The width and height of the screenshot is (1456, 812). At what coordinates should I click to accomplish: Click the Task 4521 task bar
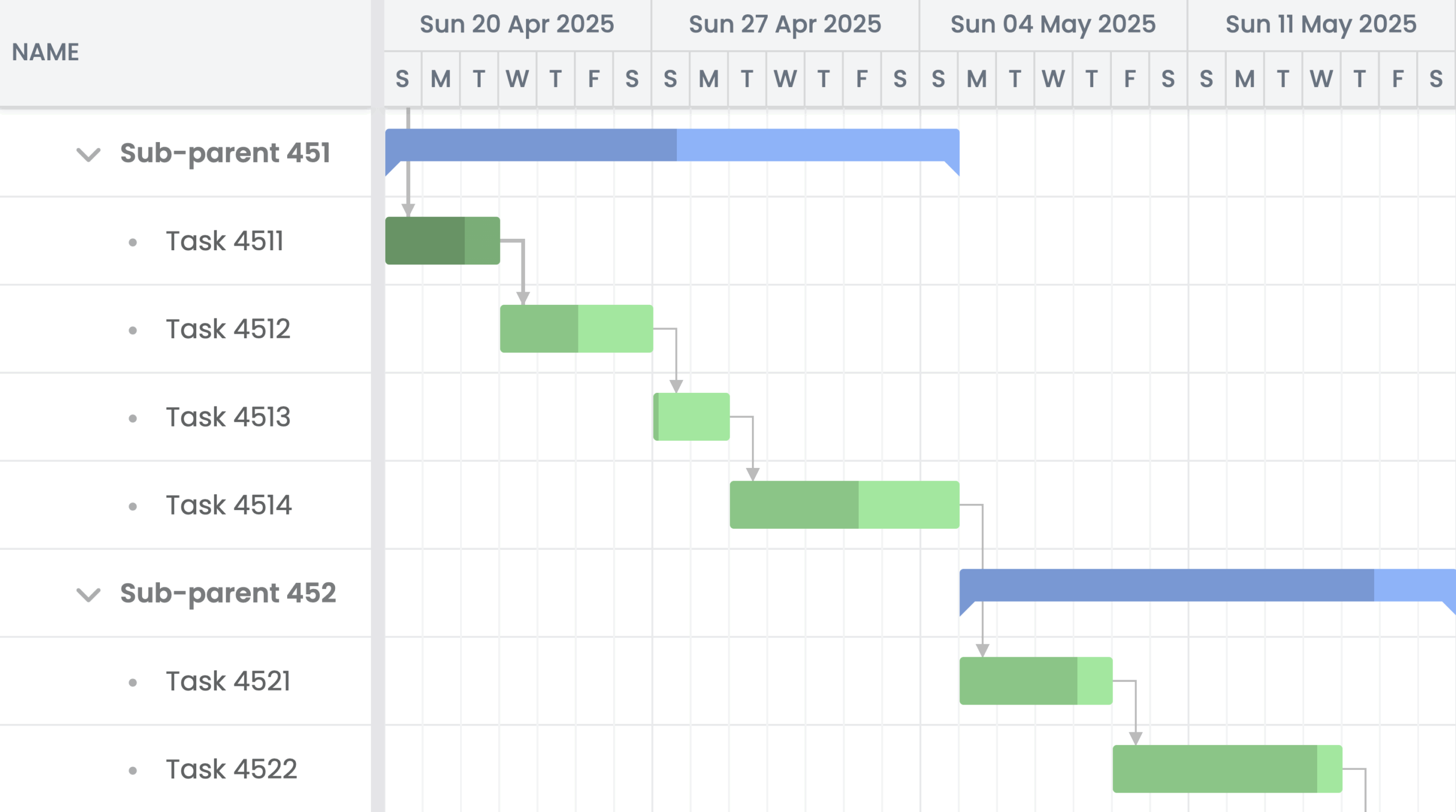(x=1035, y=681)
